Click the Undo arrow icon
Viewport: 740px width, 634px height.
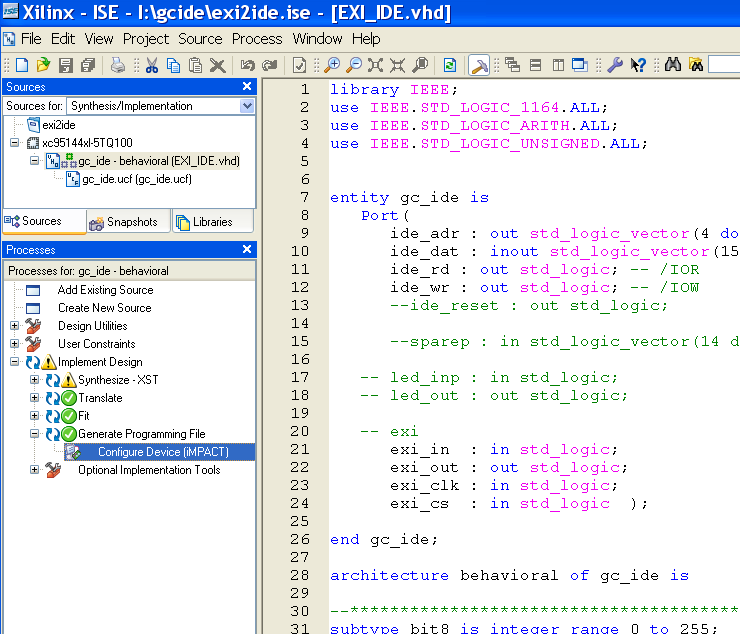pos(248,65)
